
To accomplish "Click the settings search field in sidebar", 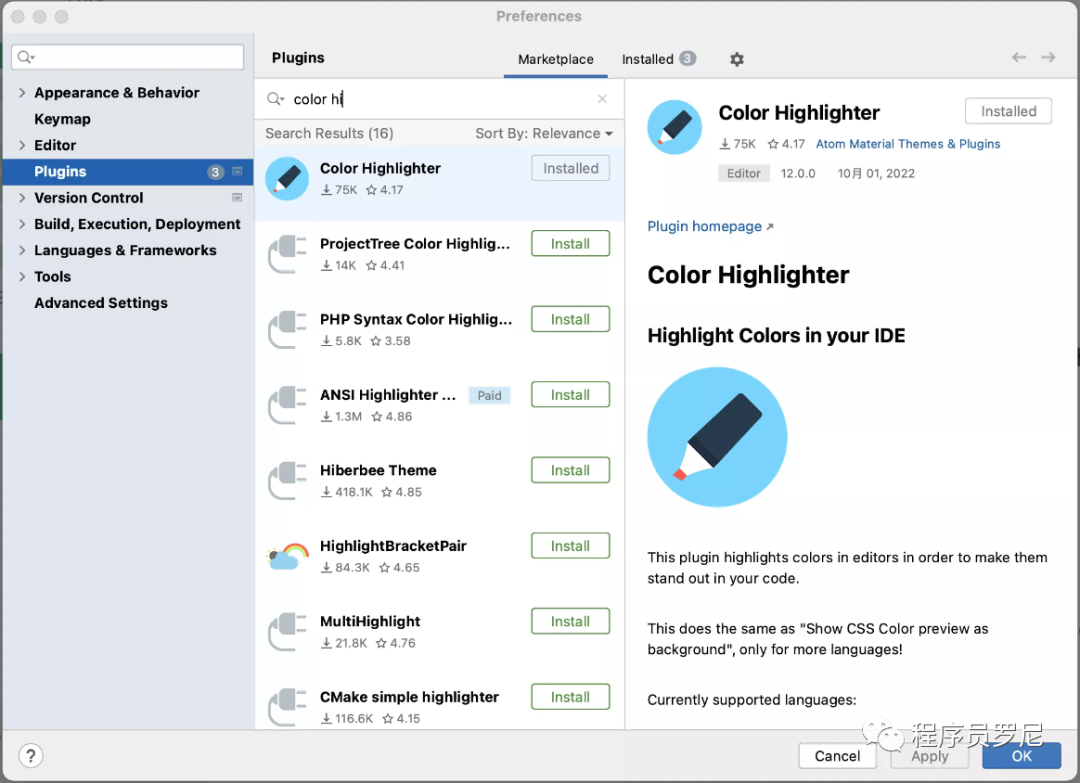I will point(127,57).
